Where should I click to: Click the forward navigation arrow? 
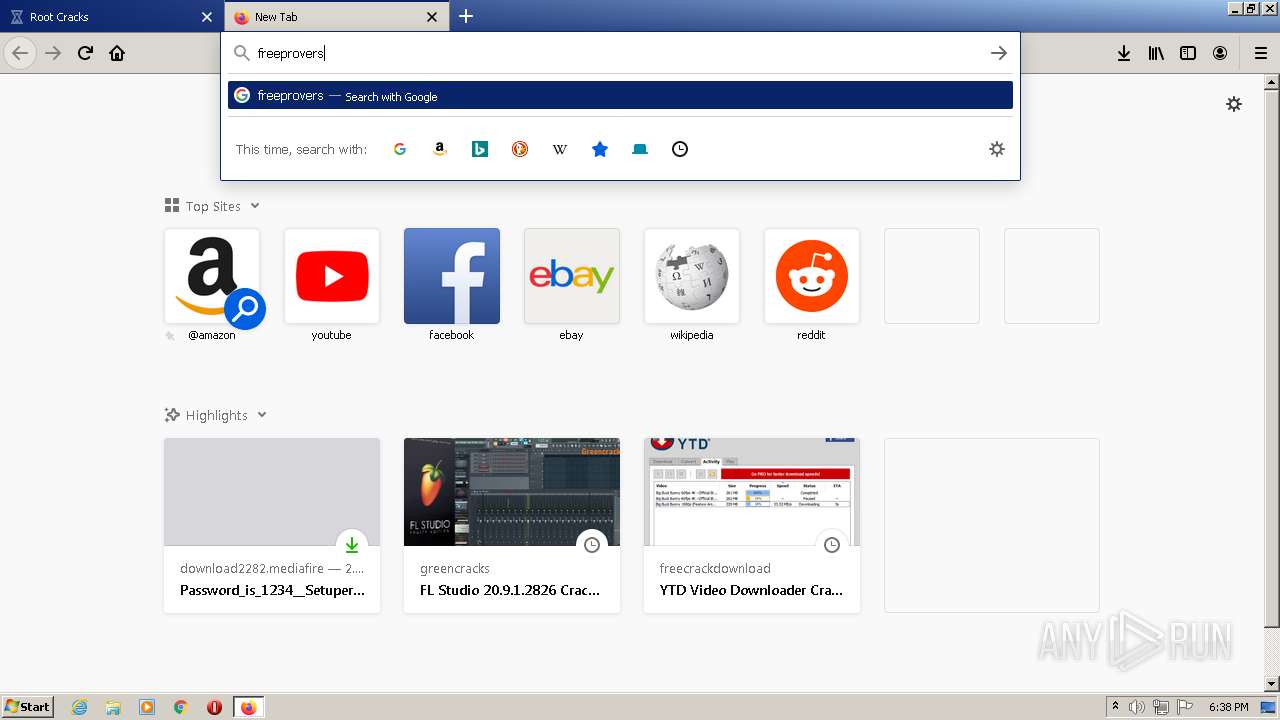point(53,53)
